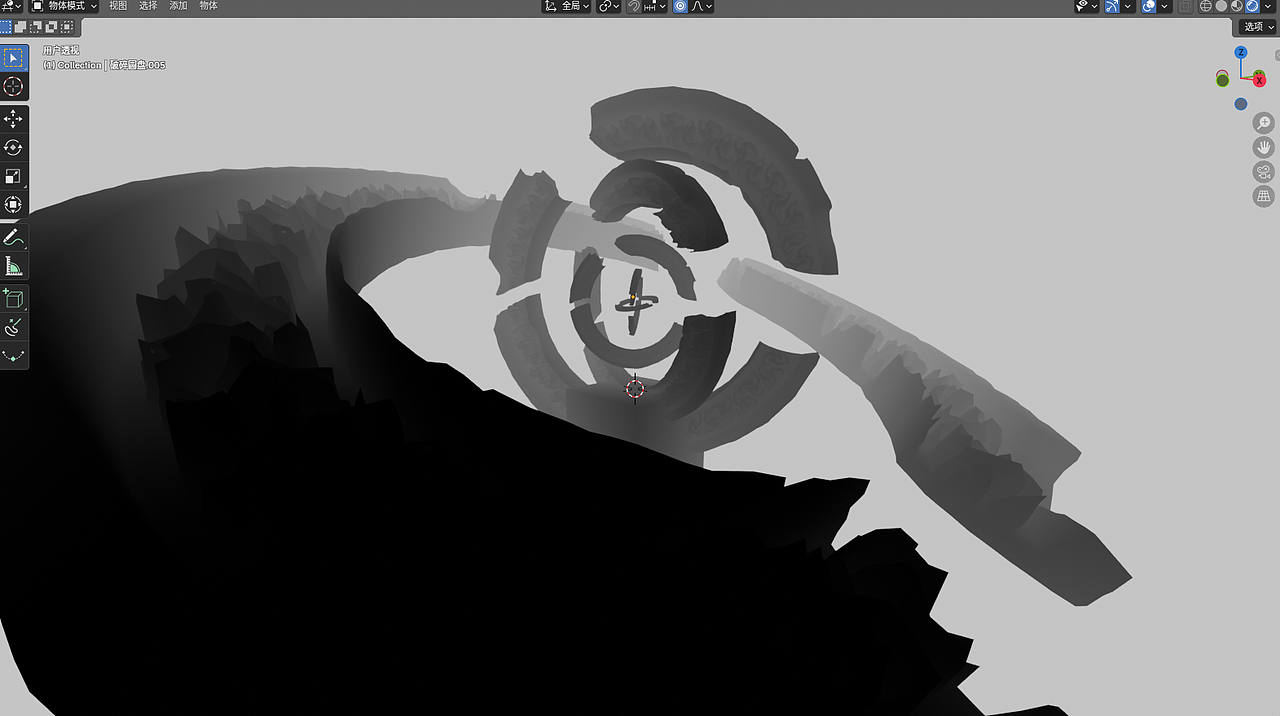Toggle proportional editing
This screenshot has width=1280, height=716.
coord(680,6)
